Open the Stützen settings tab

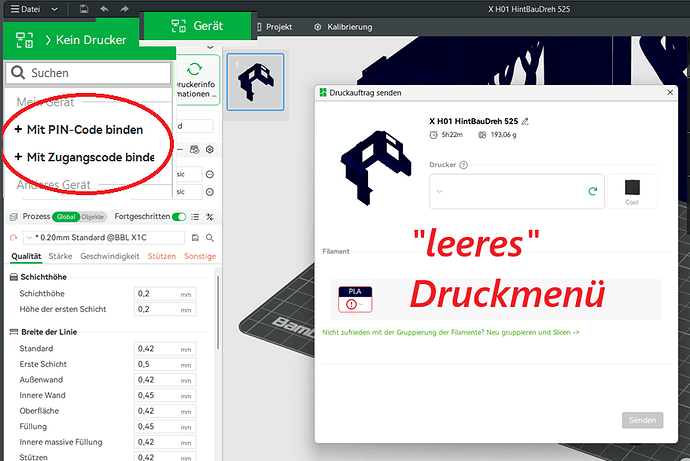click(161, 256)
